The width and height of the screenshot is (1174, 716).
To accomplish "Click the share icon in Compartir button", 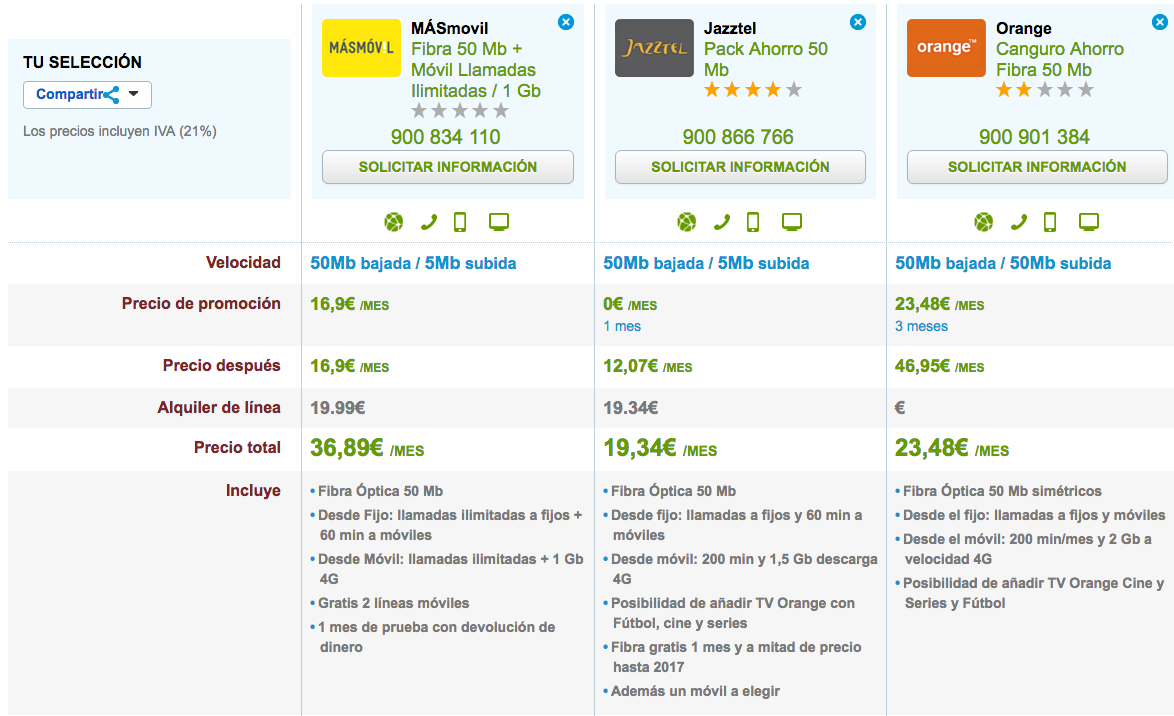I will click(112, 94).
